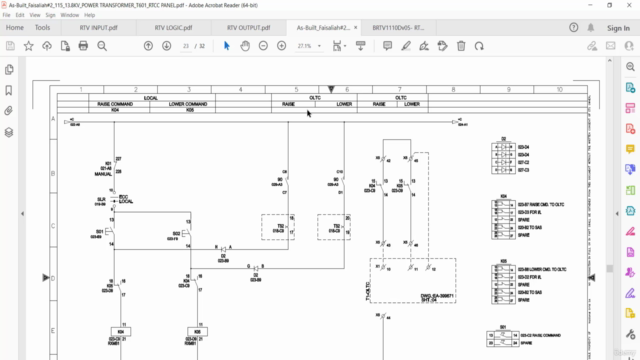
Task: Select the Highlight pen tool
Action: (406, 46)
